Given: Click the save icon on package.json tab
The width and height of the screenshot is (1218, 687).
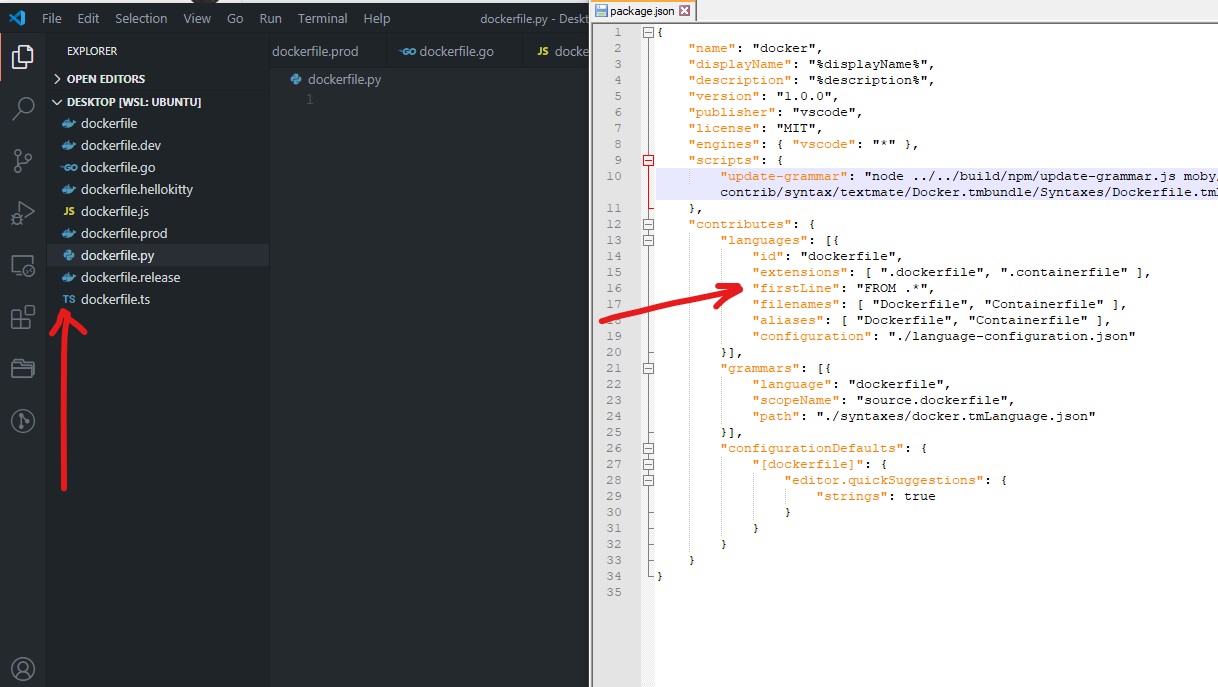Looking at the screenshot, I should click(600, 11).
